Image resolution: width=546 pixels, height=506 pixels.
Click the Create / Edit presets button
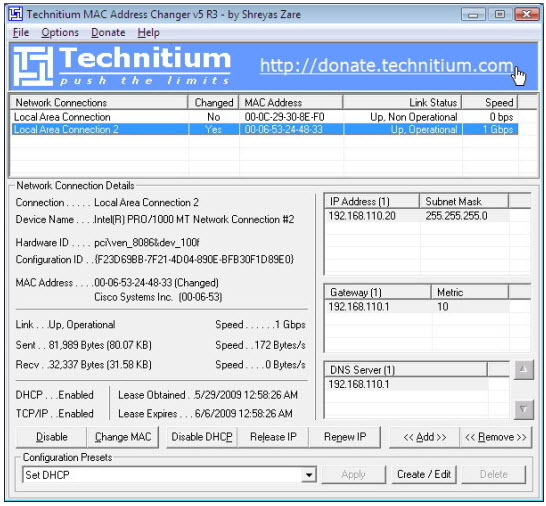pyautogui.click(x=424, y=474)
